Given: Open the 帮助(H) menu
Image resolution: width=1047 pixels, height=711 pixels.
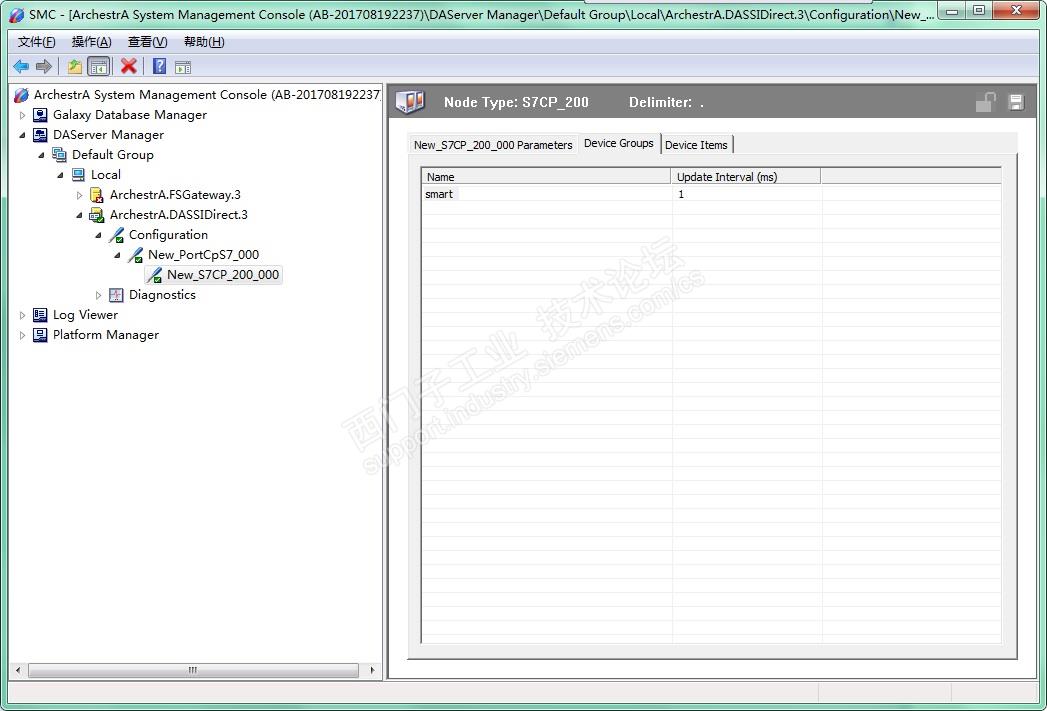Looking at the screenshot, I should [204, 42].
